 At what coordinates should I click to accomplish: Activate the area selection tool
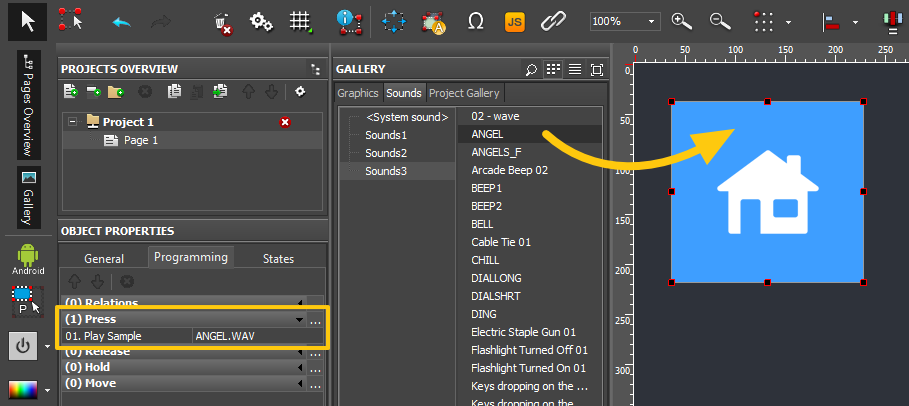pyautogui.click(x=71, y=20)
